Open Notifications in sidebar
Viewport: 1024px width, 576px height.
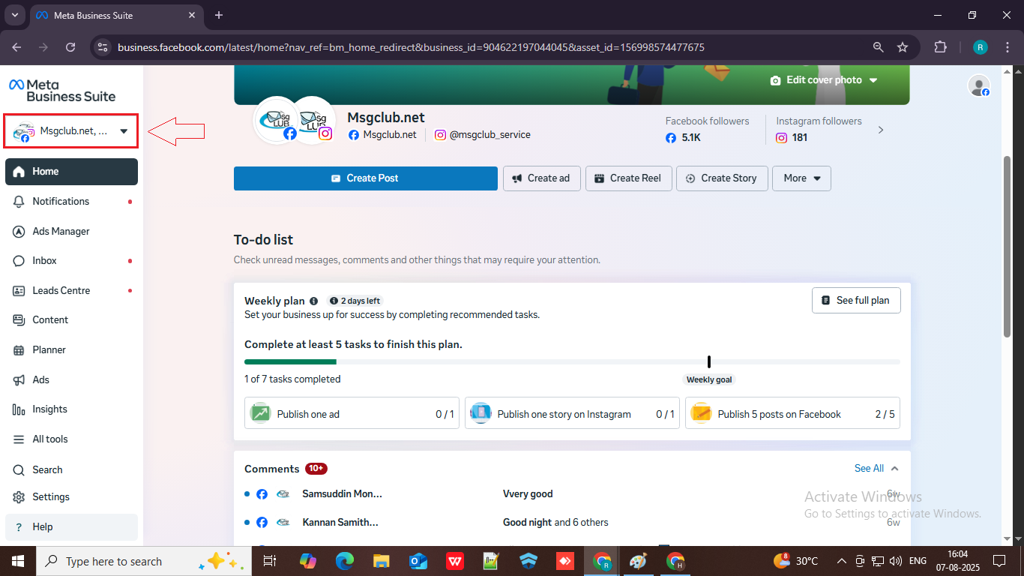click(x=71, y=201)
